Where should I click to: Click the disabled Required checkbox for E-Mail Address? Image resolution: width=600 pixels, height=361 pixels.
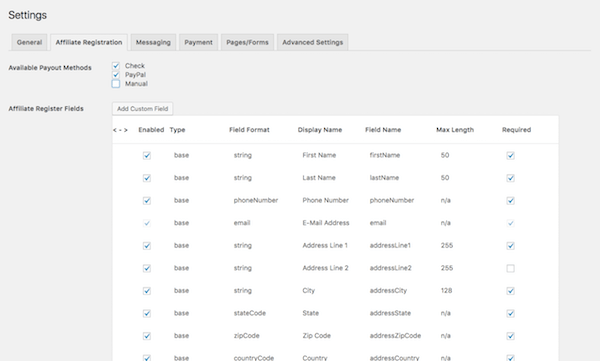[510, 223]
